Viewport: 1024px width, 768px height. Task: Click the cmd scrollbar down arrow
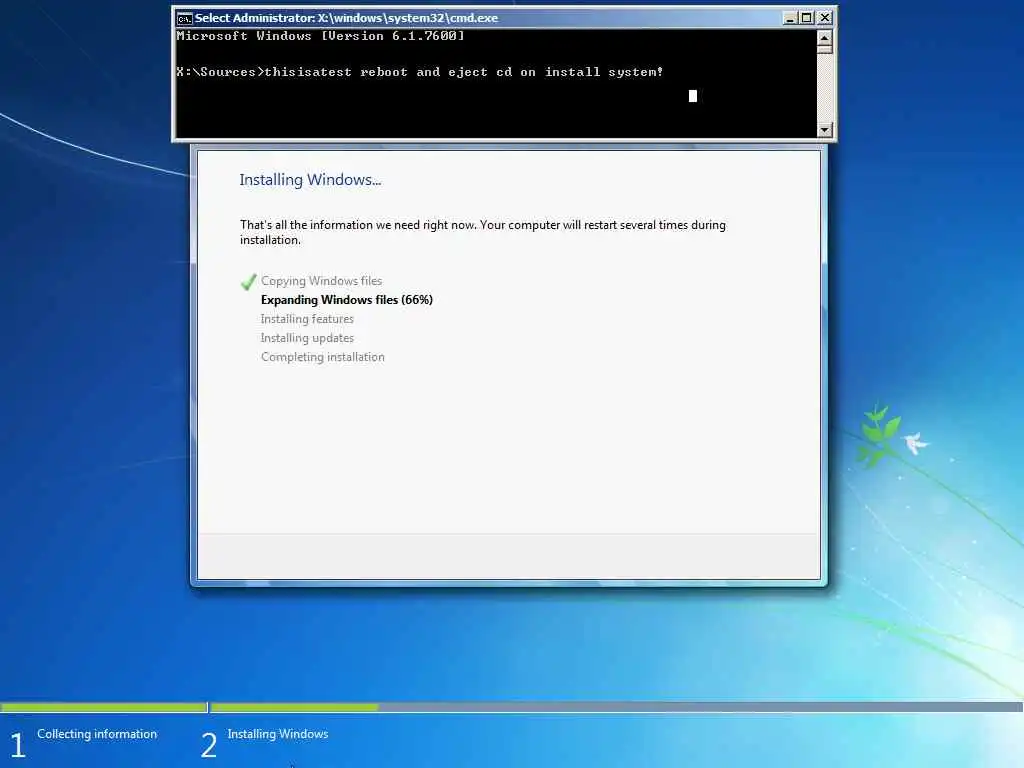824,129
